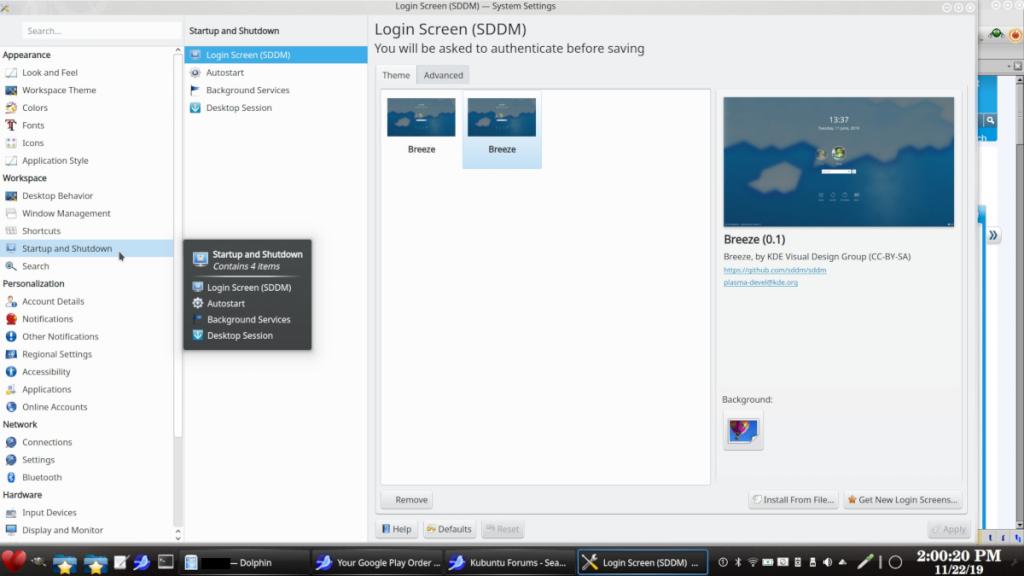Click the Install From File button
This screenshot has height=576, width=1024.
click(793, 500)
